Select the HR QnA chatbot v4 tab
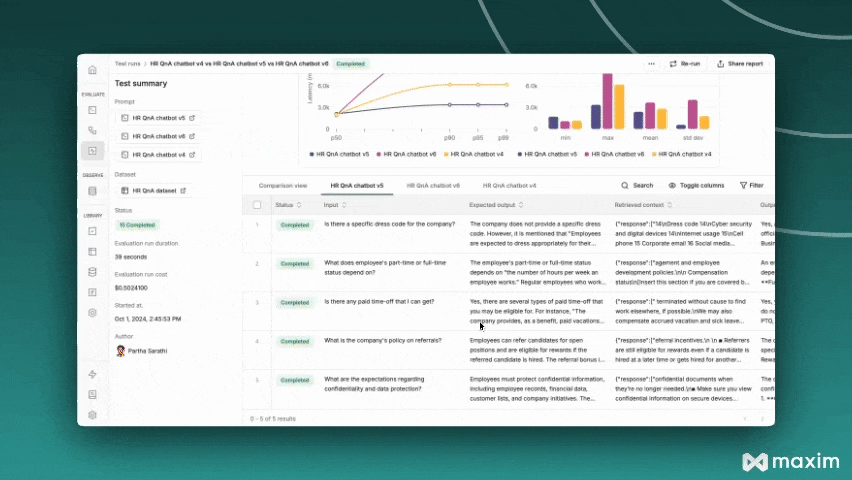This screenshot has width=852, height=480. pos(509,185)
